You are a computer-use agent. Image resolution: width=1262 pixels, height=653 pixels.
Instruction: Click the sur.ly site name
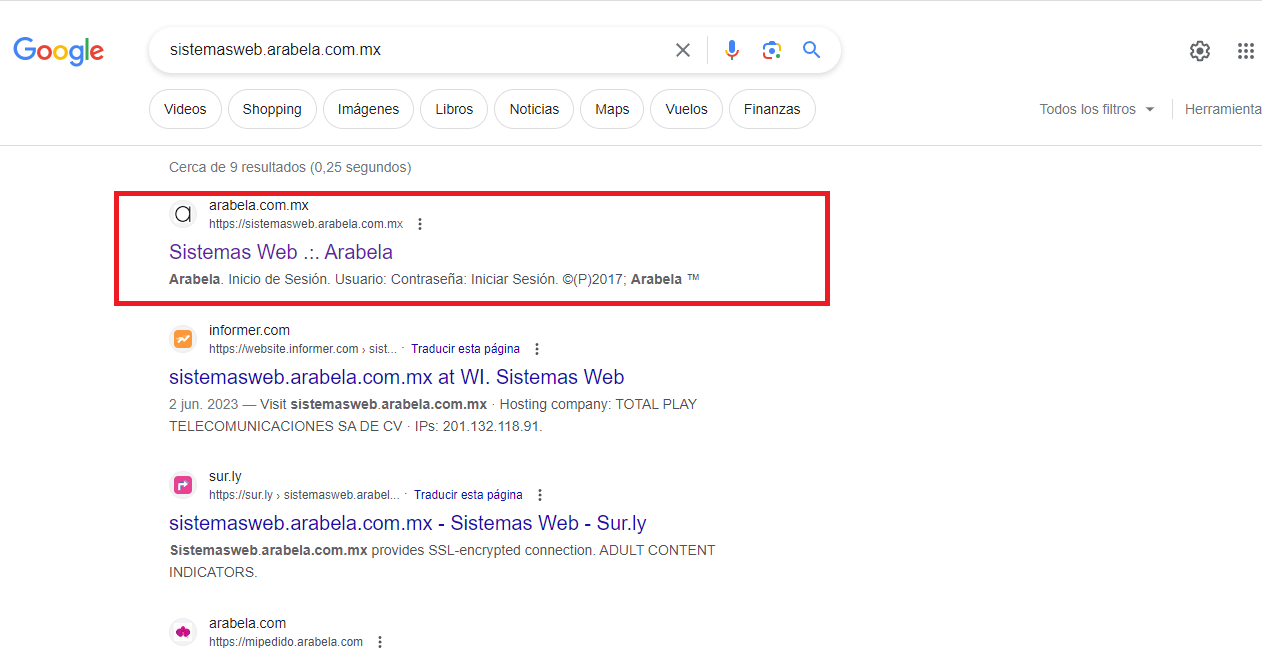pyautogui.click(x=225, y=476)
